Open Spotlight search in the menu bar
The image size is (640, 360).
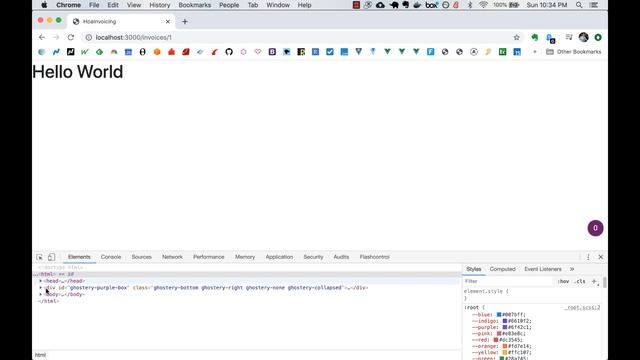pos(579,5)
